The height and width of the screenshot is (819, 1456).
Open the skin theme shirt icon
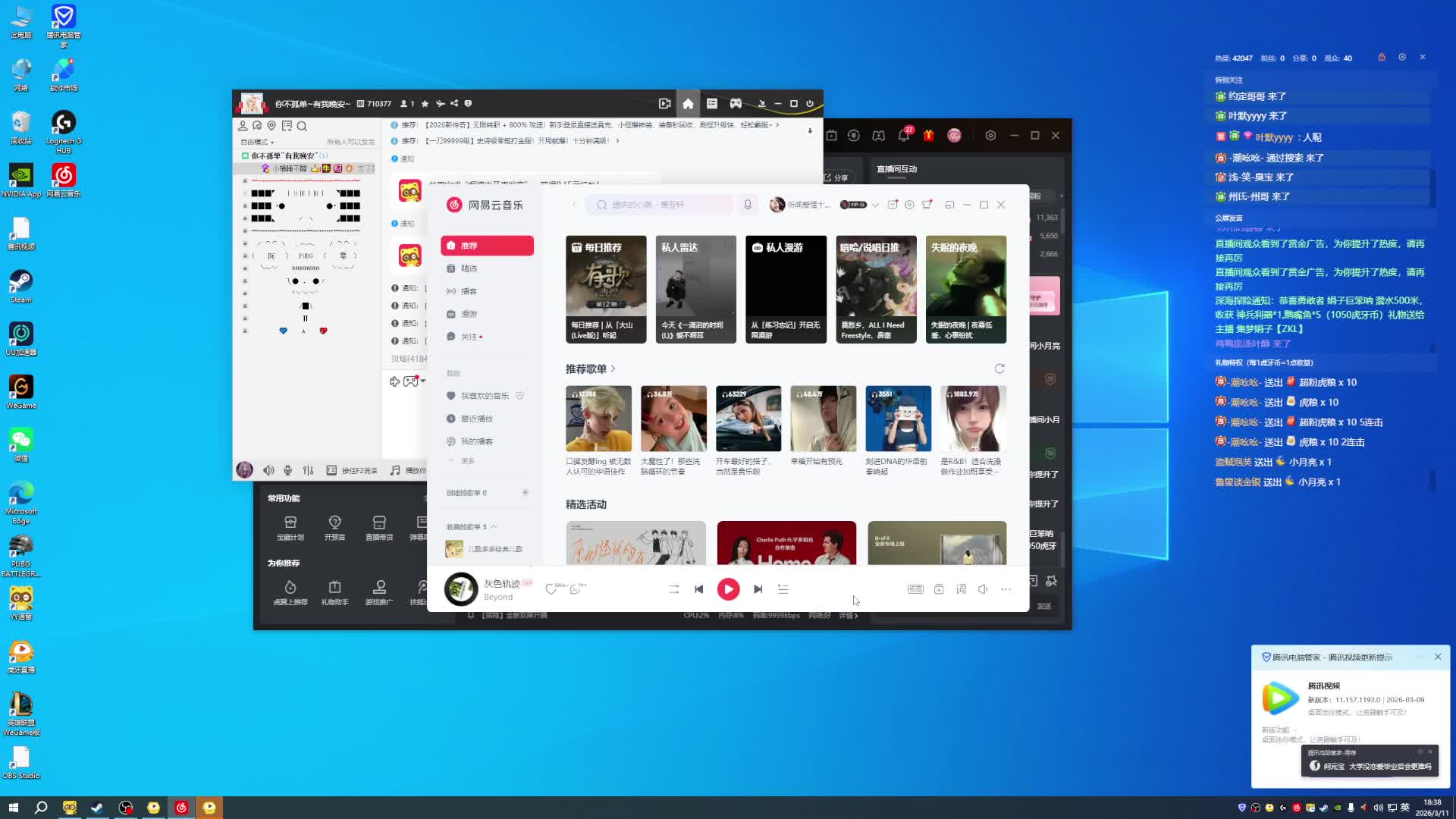(927, 205)
